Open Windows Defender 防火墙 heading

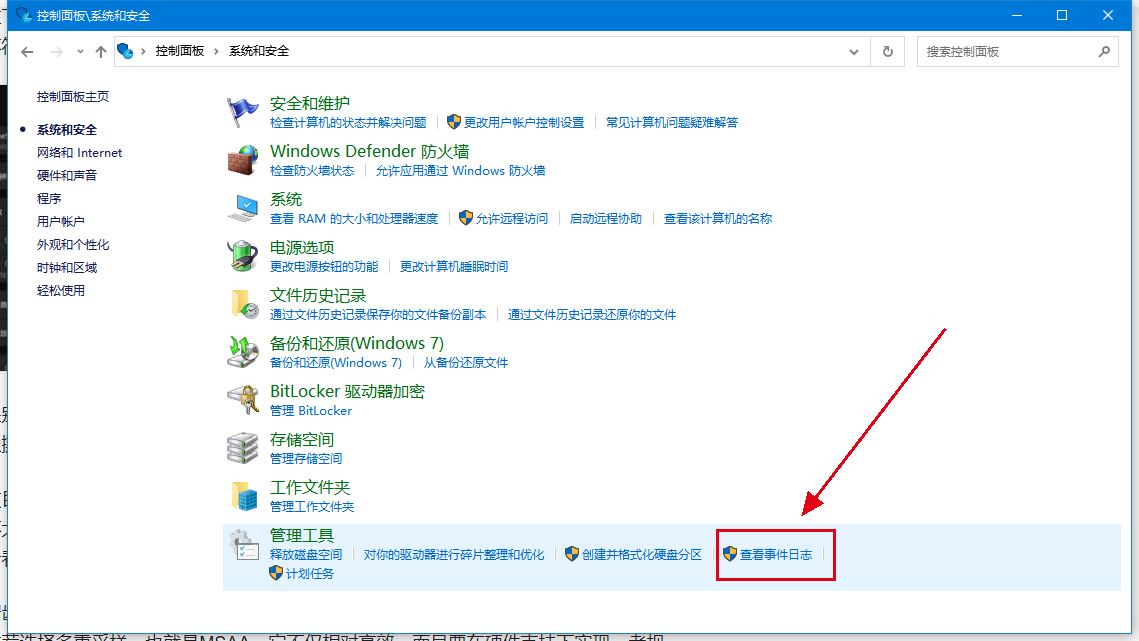(370, 151)
